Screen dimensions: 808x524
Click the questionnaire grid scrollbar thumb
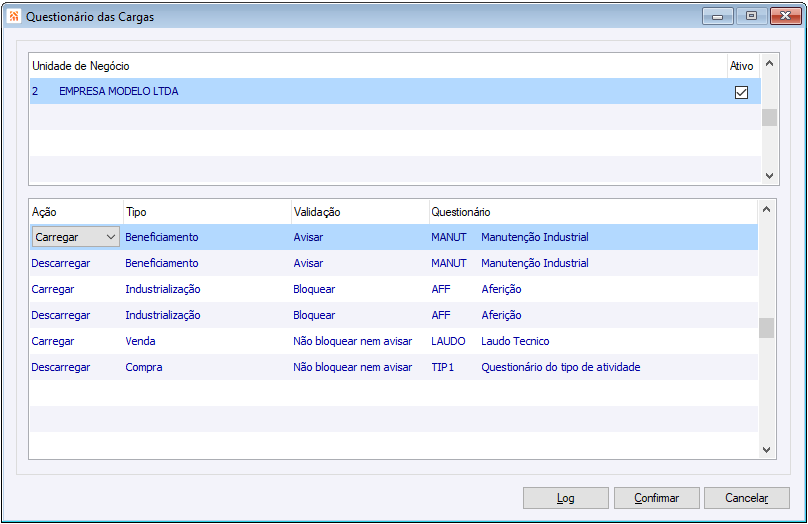click(766, 328)
